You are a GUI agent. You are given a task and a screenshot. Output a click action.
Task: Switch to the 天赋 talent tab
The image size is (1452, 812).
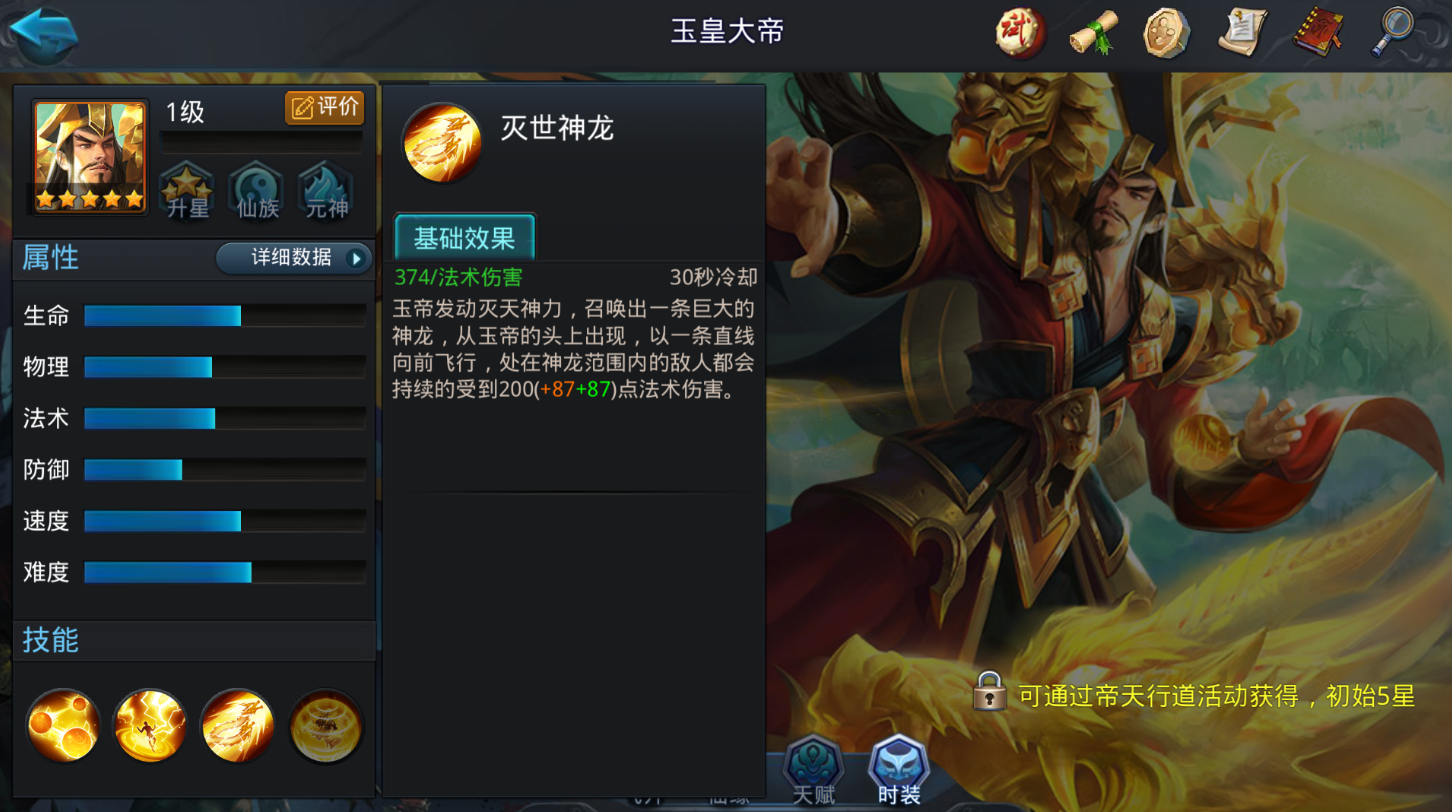tap(814, 772)
